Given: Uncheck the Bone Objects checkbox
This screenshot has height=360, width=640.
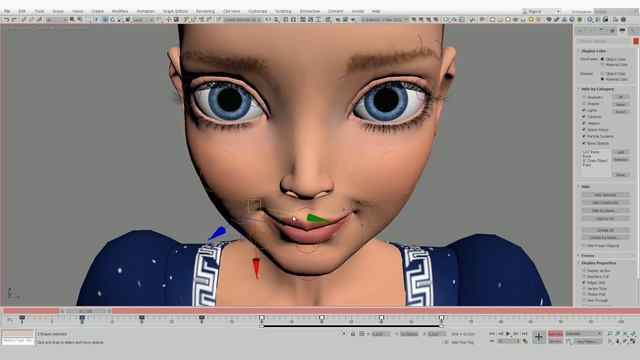Looking at the screenshot, I should [x=584, y=143].
